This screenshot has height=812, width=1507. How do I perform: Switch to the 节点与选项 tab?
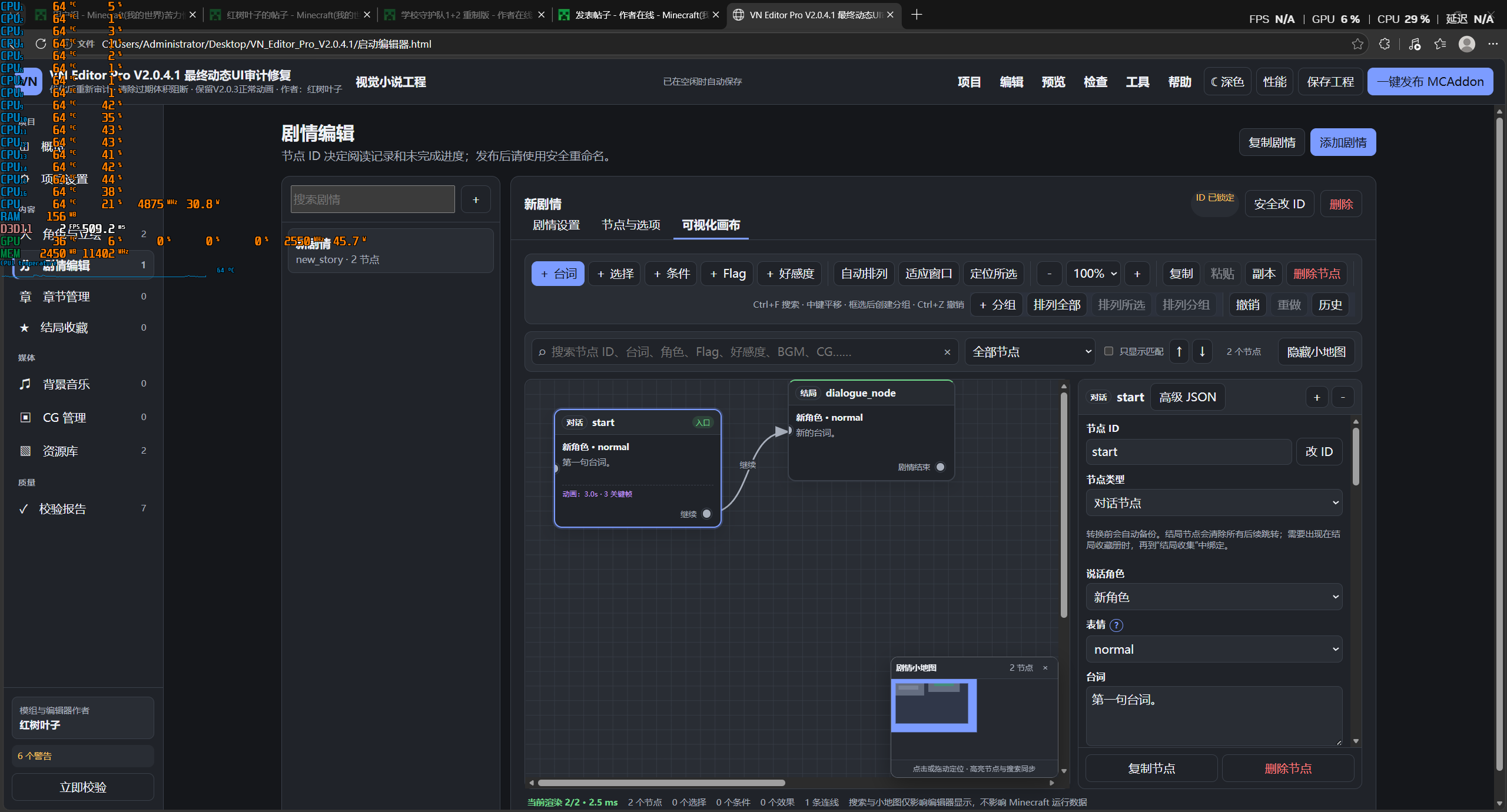coord(630,225)
